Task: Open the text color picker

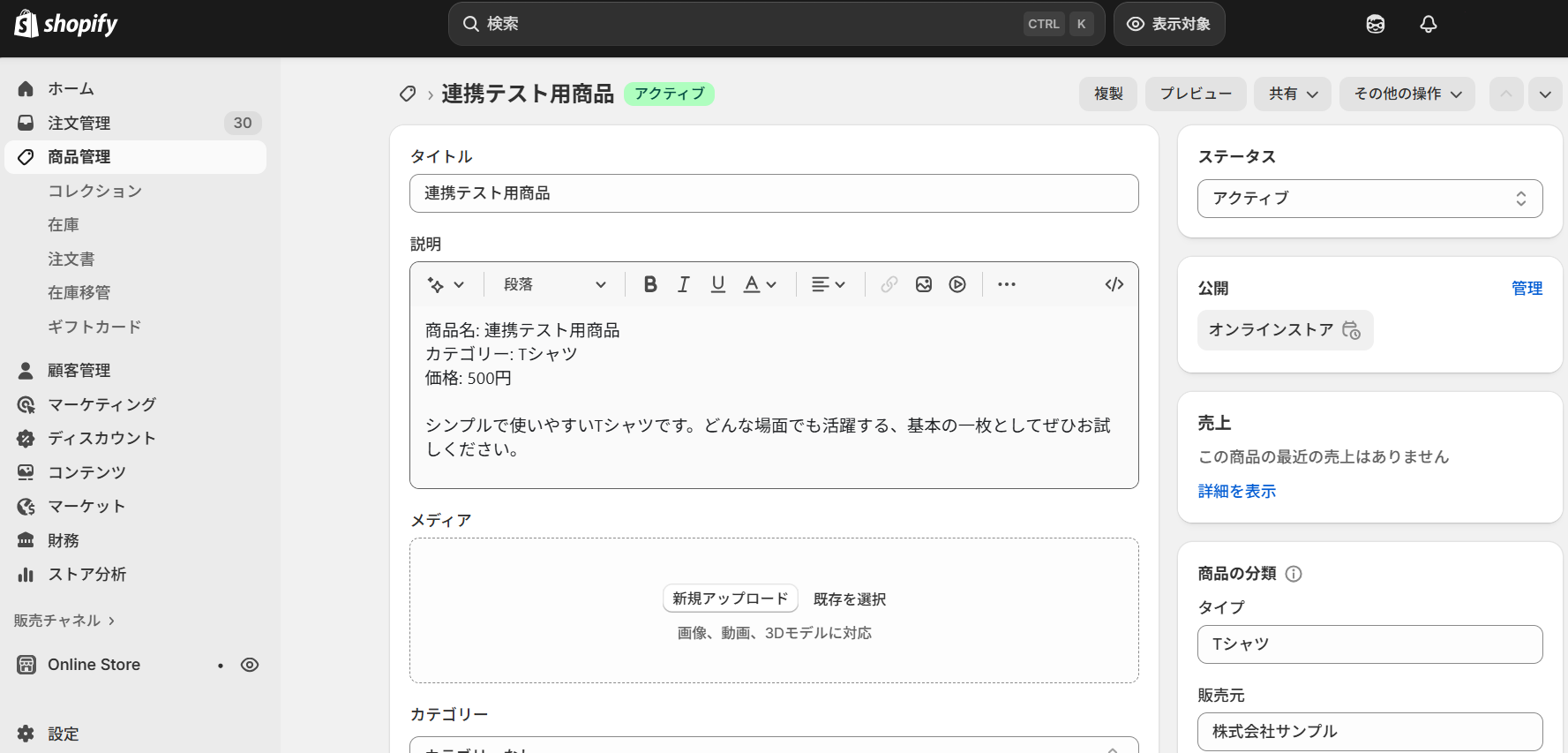Action: pos(760,284)
